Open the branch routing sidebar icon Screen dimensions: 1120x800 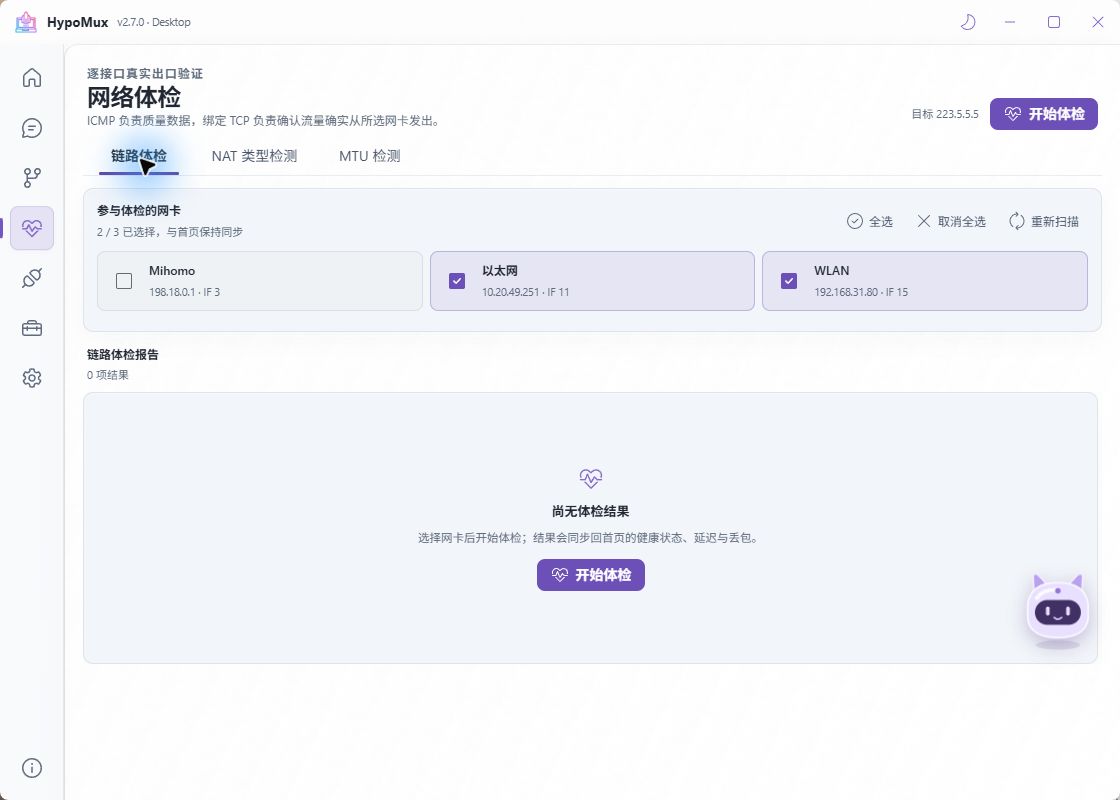click(x=31, y=178)
